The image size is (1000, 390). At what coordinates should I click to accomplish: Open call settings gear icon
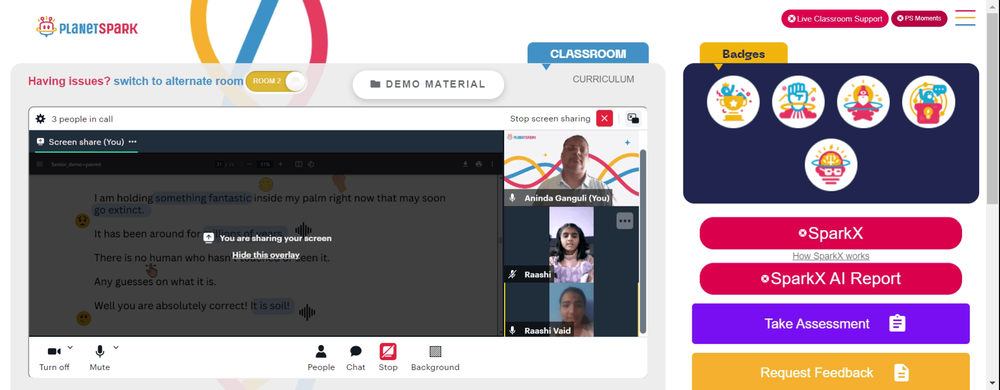click(41, 119)
